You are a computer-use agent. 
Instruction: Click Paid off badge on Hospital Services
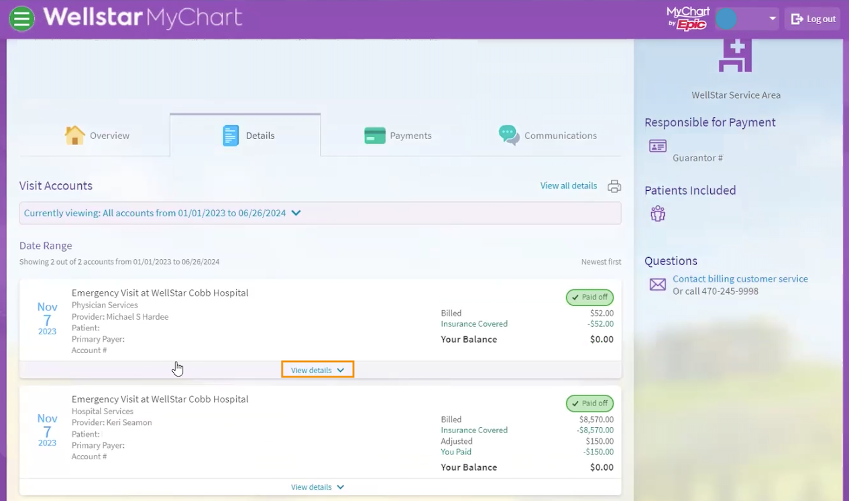tap(590, 403)
